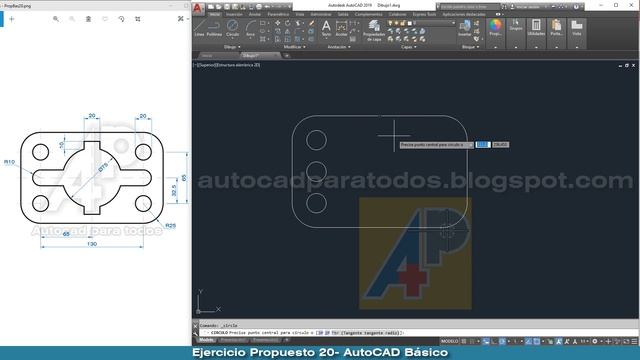Open the Portapapeles panel
Viewport: 640px width, 360px height.
click(556, 28)
